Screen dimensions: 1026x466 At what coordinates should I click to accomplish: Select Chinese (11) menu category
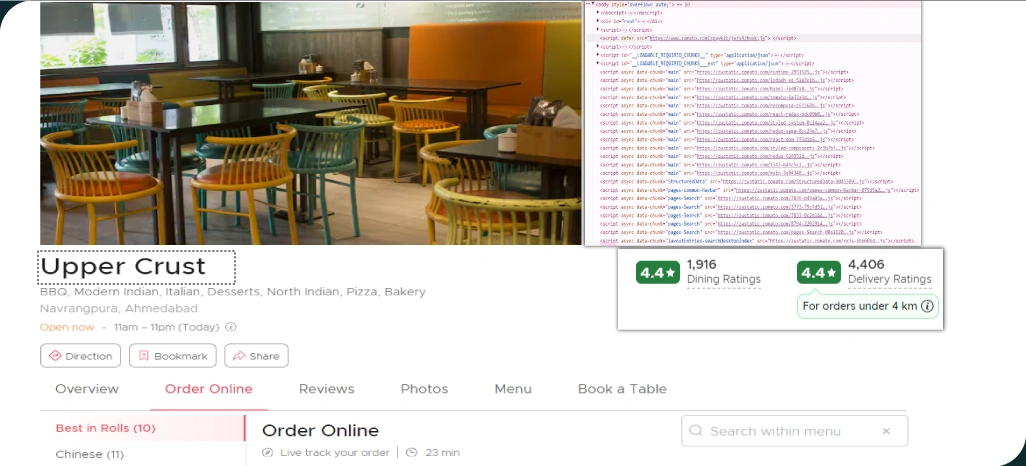tap(90, 454)
